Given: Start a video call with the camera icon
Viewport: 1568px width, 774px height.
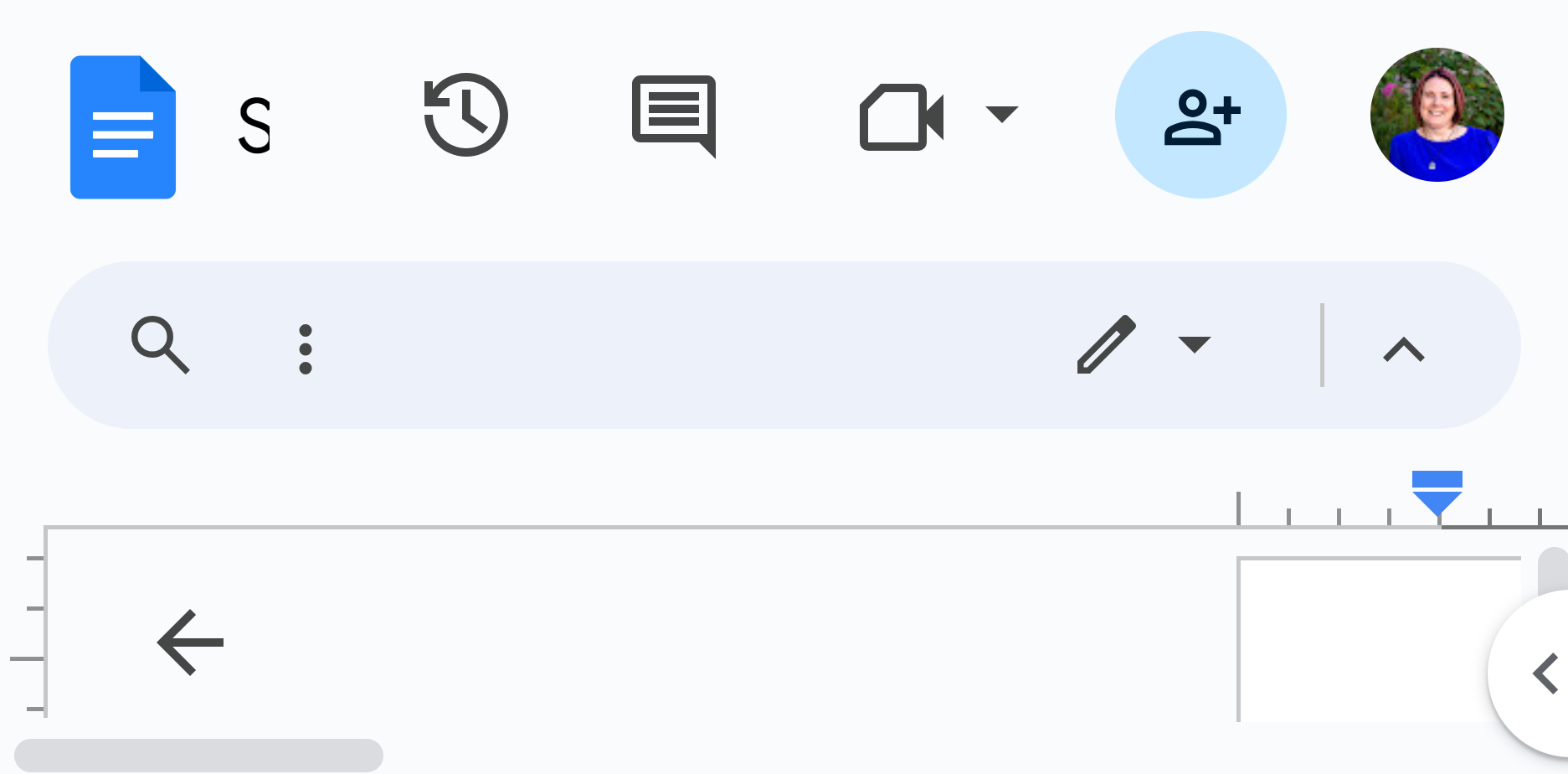Looking at the screenshot, I should pyautogui.click(x=902, y=116).
